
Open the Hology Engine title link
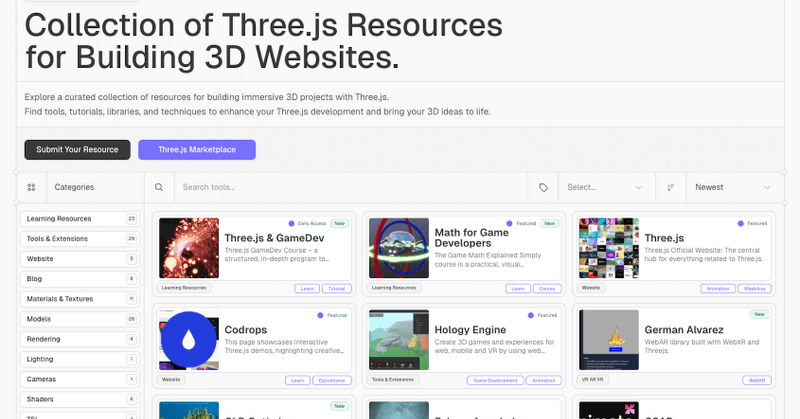(470, 330)
